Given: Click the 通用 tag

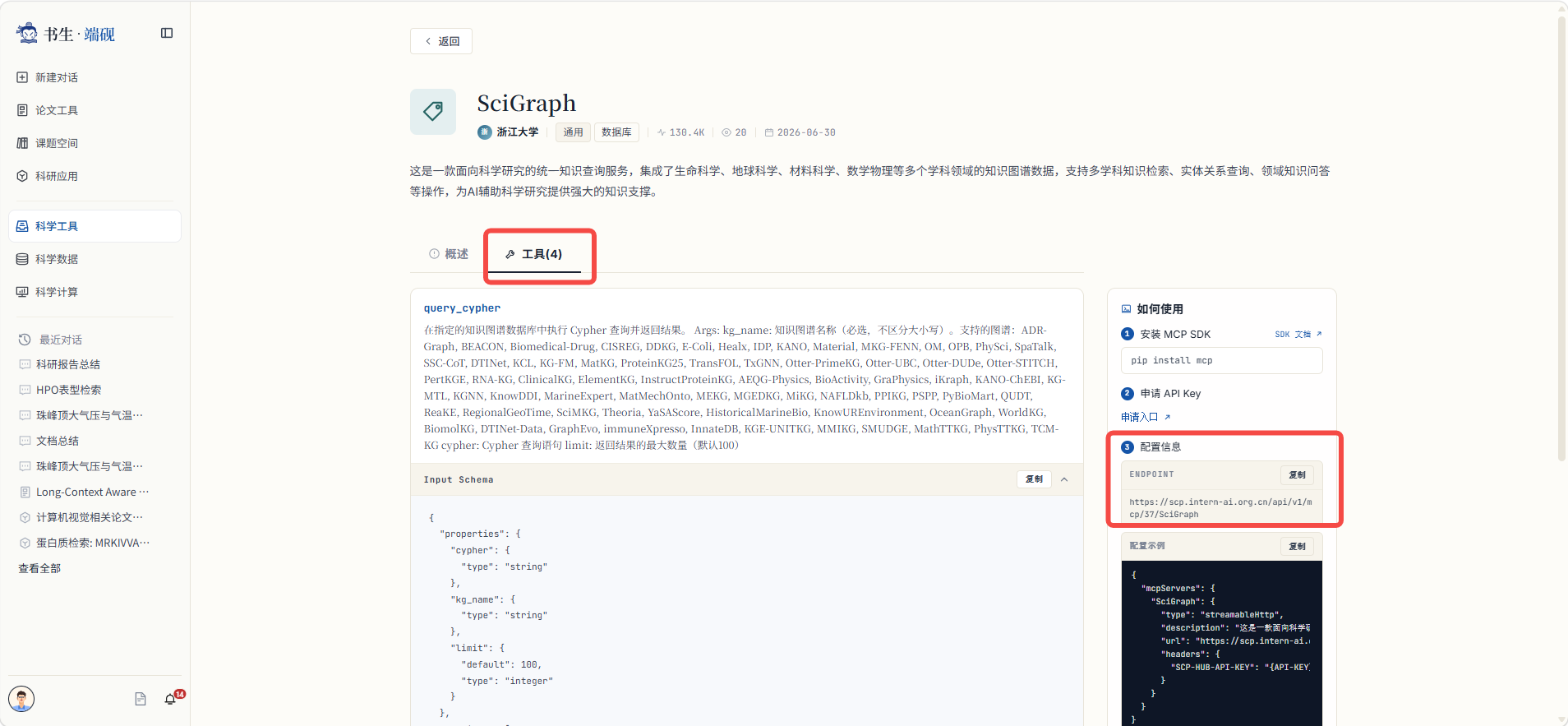Looking at the screenshot, I should point(573,132).
